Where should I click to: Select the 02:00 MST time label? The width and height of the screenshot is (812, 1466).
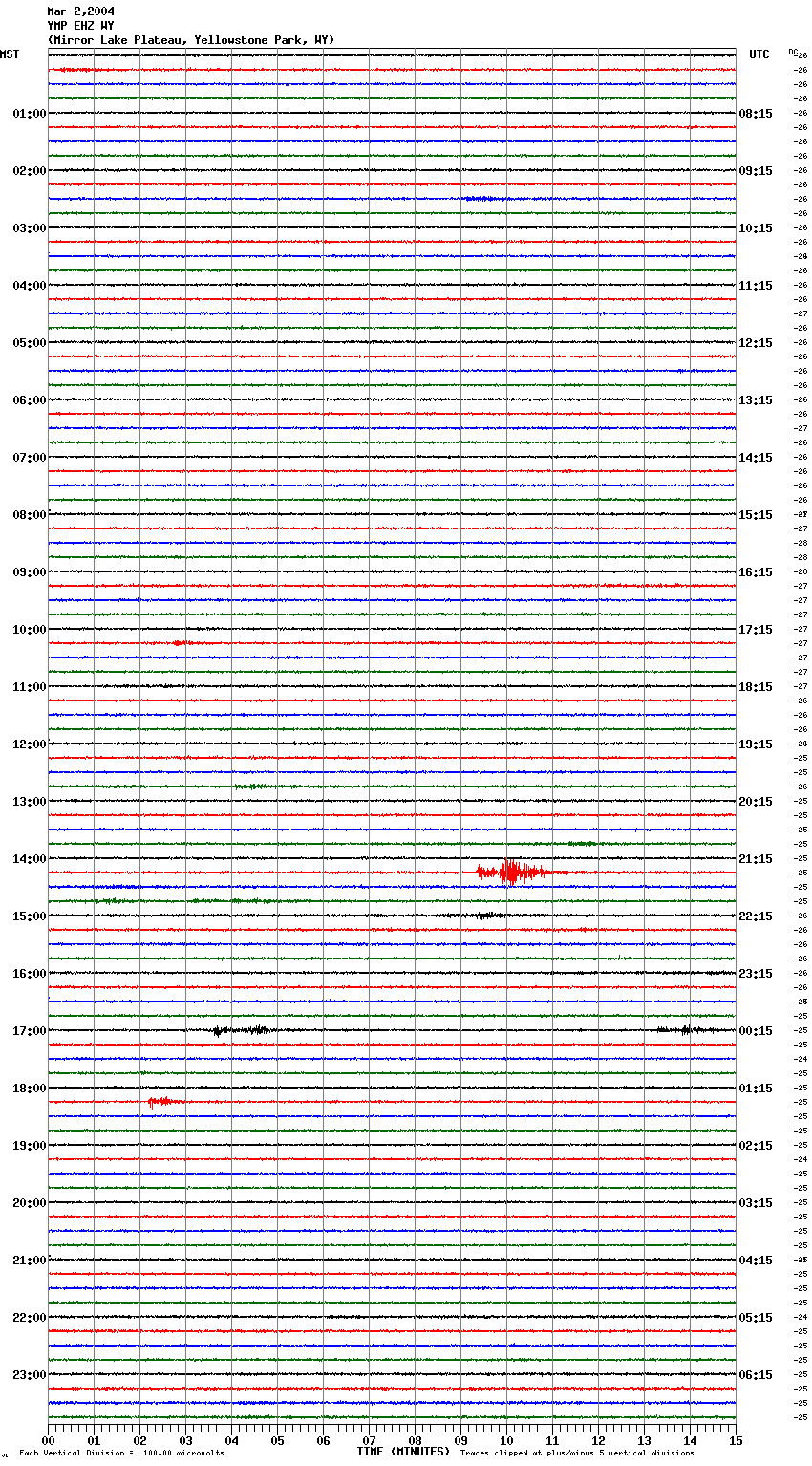pos(30,171)
